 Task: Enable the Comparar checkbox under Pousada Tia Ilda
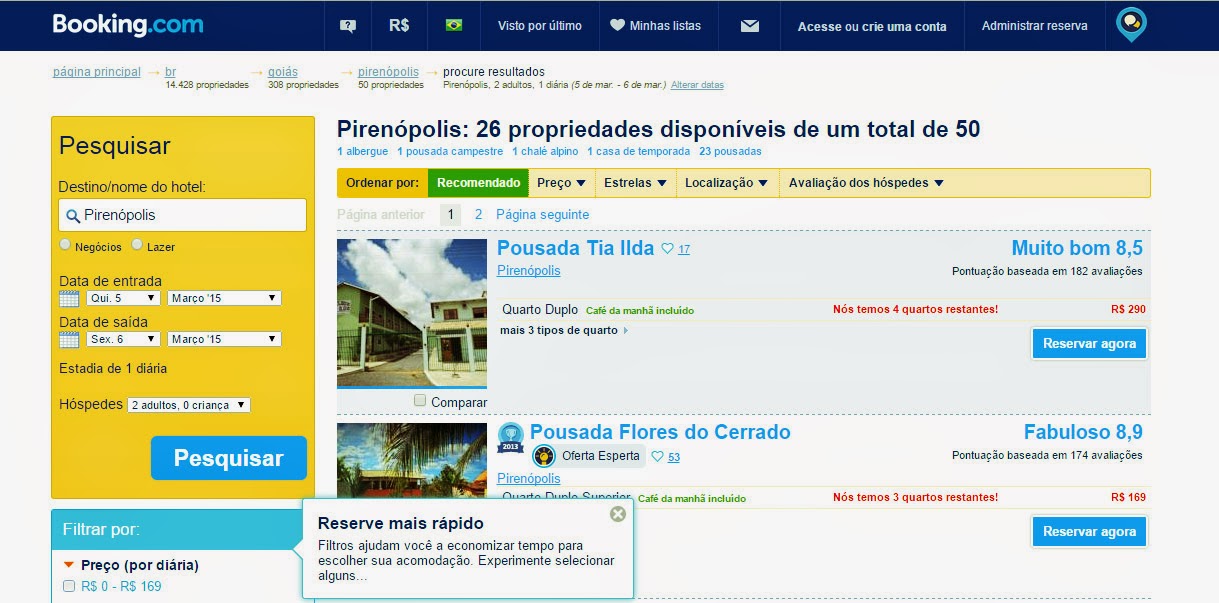point(421,398)
